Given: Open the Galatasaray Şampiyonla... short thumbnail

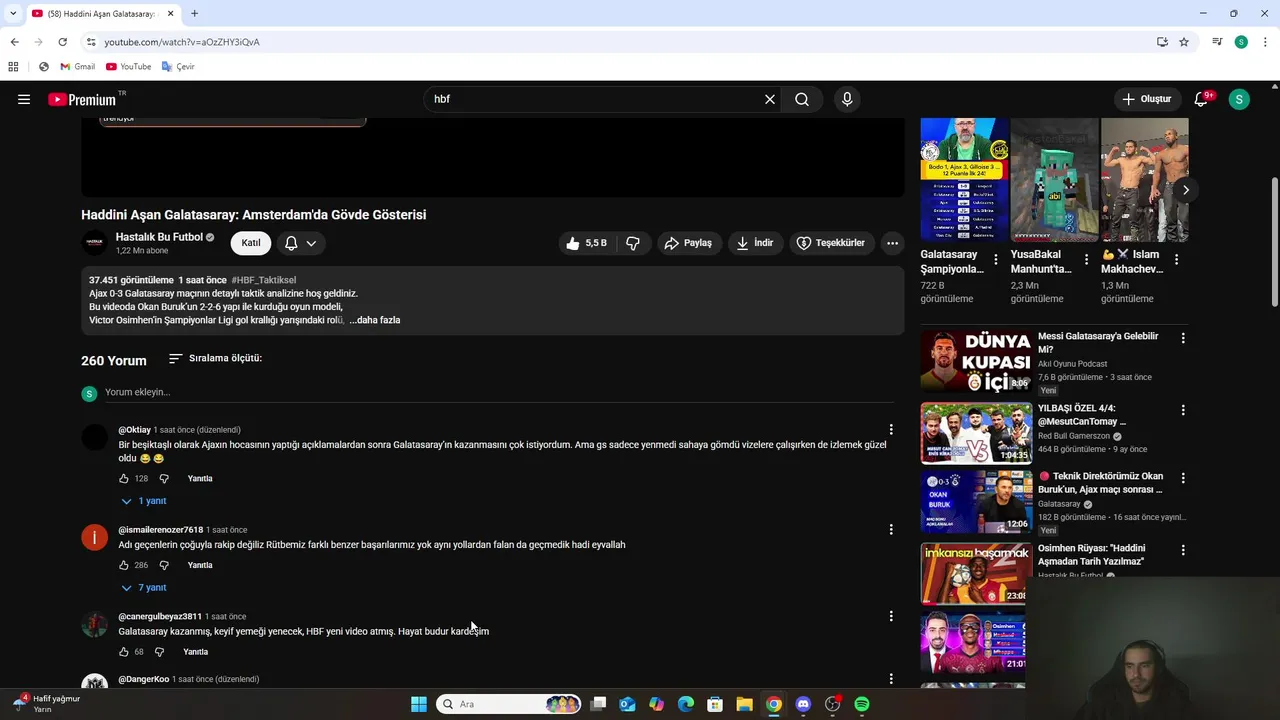Looking at the screenshot, I should (x=964, y=180).
